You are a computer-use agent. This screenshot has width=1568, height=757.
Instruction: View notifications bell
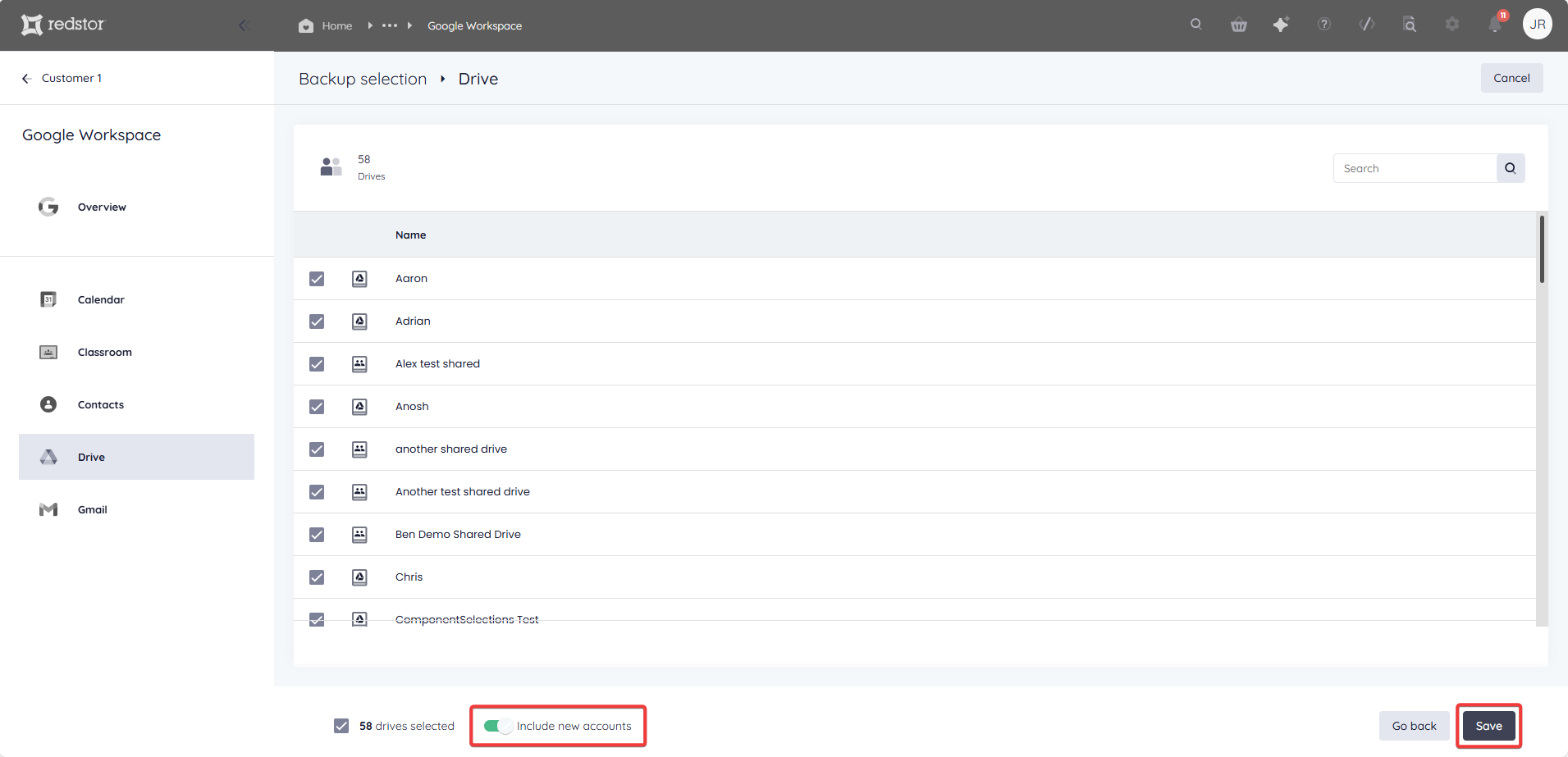(1496, 24)
